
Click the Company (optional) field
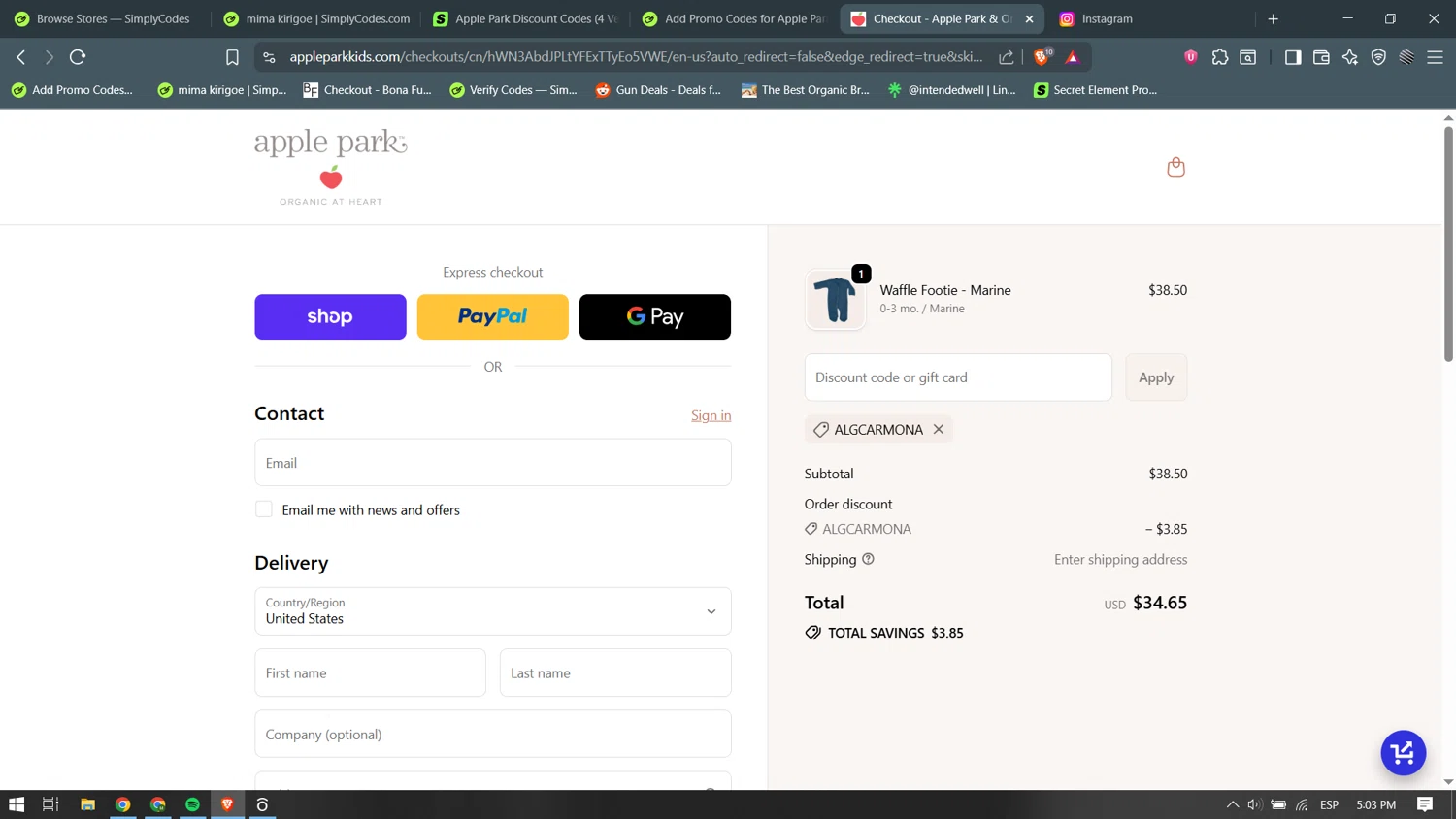[493, 735]
